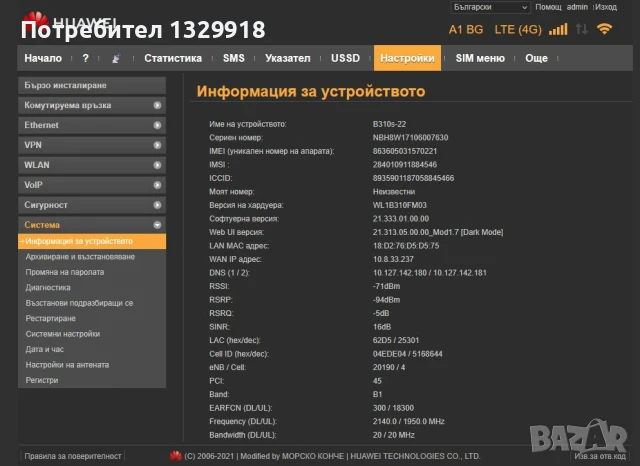Open the antenna icon menu tab
This screenshot has width=640, height=466.
pos(116,58)
